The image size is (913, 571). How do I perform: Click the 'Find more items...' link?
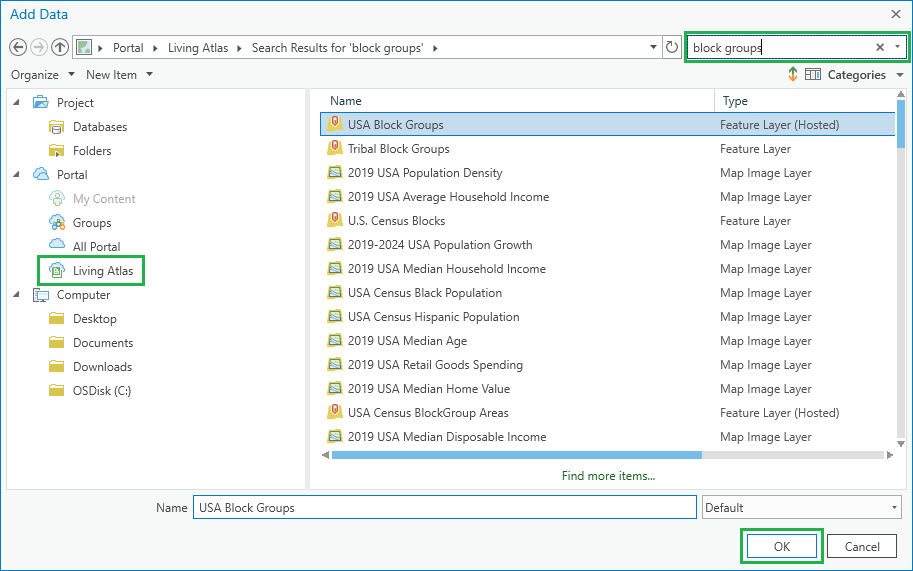(608, 476)
